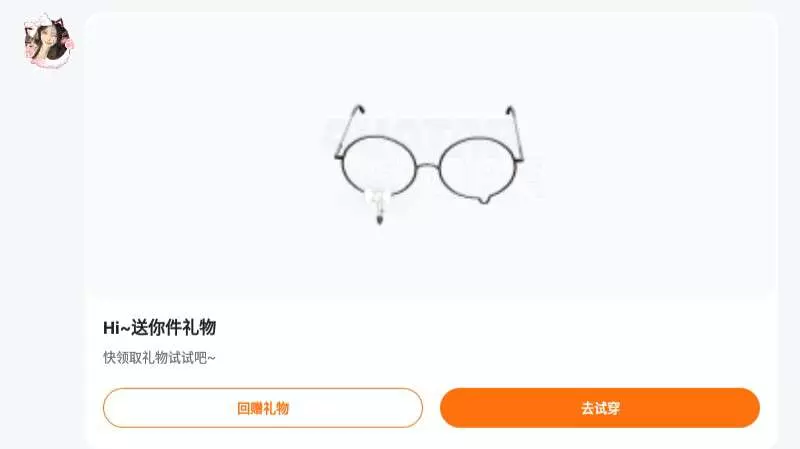Open the sender's cat-ear avatar
800x449 pixels.
[48, 41]
